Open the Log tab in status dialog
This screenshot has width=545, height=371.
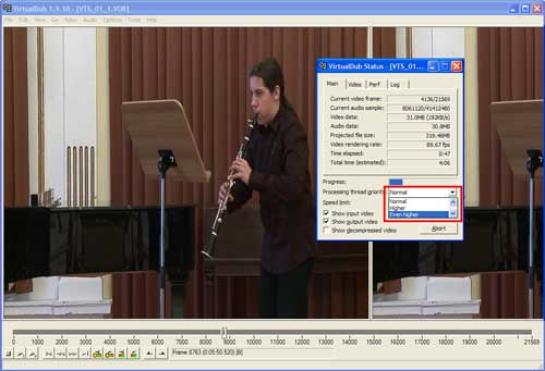point(396,84)
